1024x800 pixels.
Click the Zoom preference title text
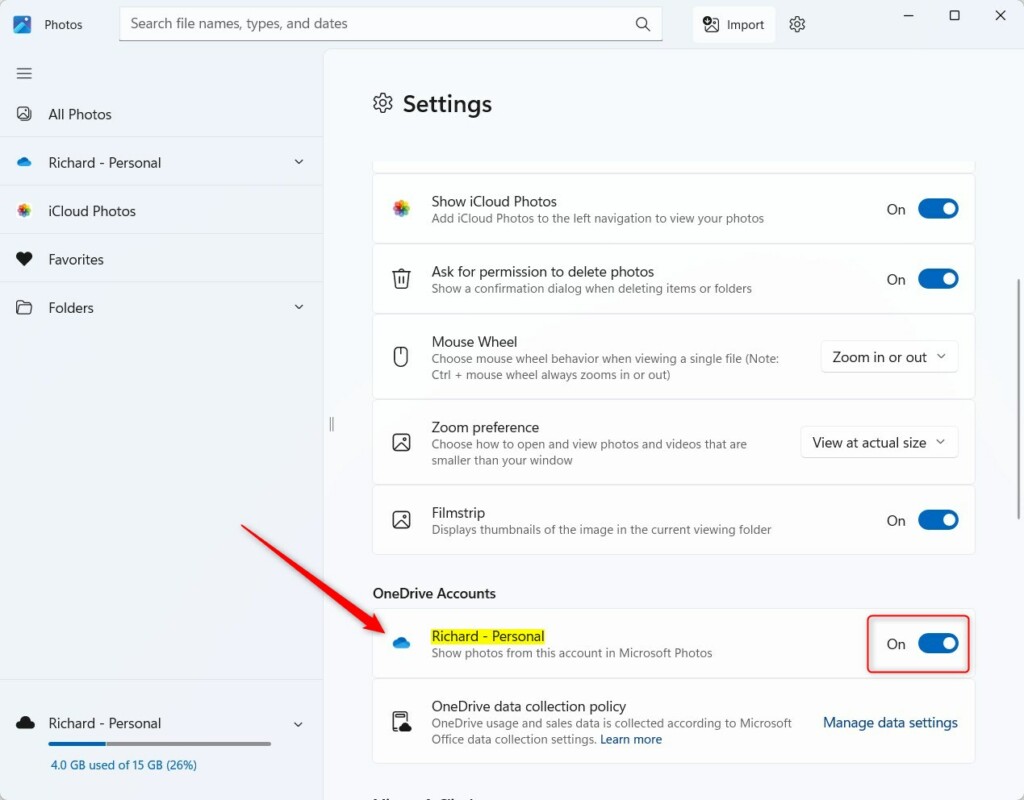point(485,427)
